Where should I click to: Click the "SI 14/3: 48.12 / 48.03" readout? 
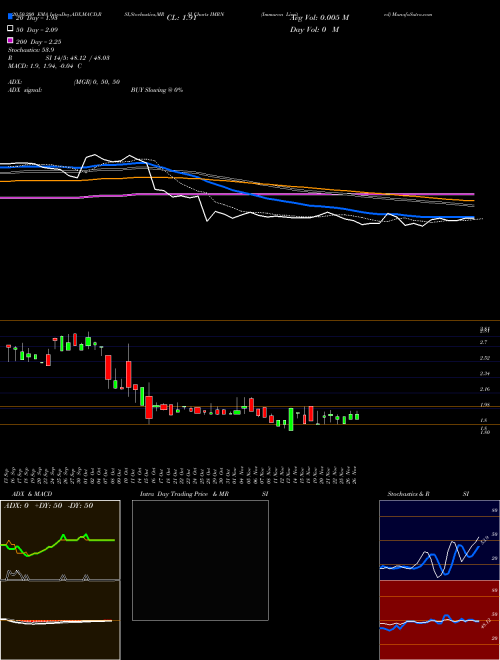click(x=78, y=58)
